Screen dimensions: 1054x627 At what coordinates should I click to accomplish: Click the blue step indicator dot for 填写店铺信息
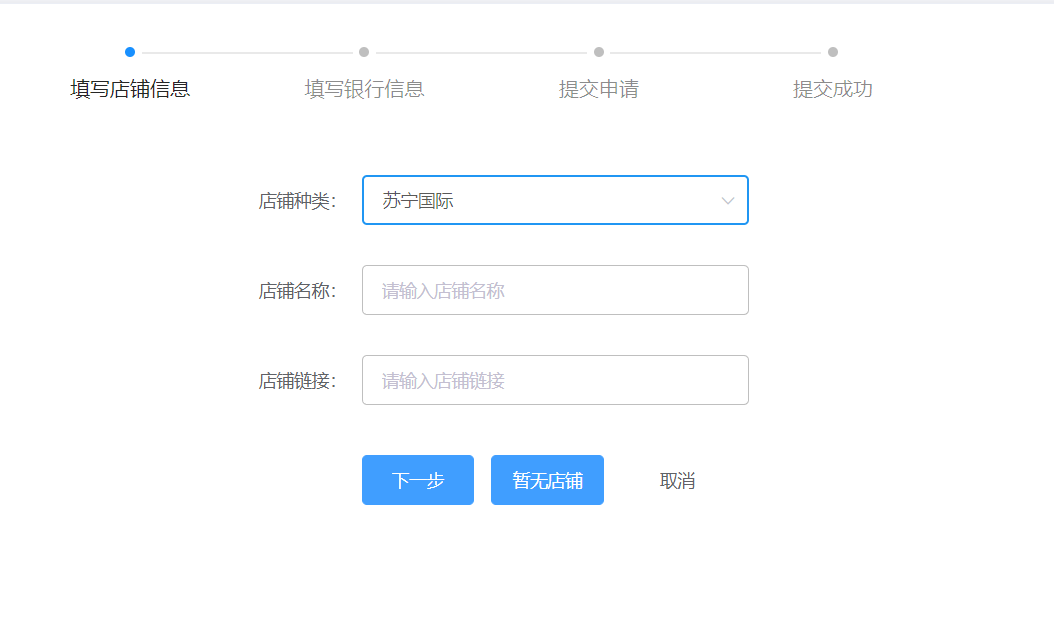[x=131, y=52]
